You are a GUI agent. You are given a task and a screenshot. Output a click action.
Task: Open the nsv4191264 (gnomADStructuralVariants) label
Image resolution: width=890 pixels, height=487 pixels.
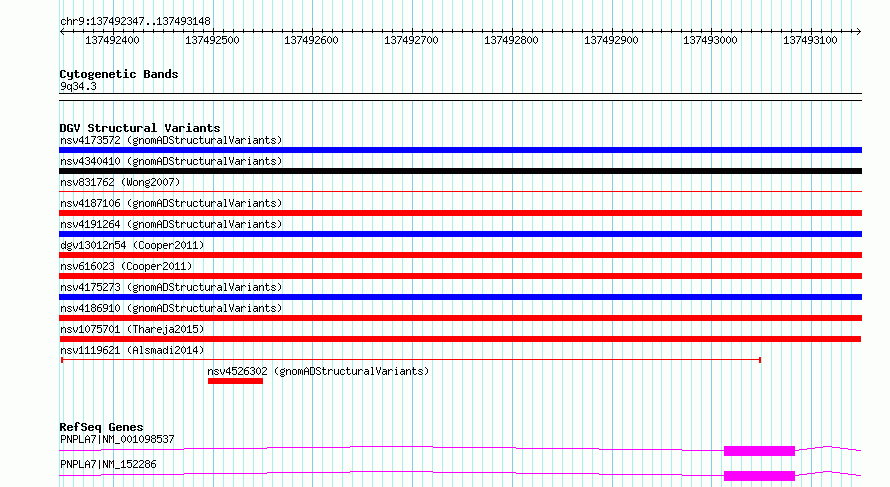click(x=171, y=224)
